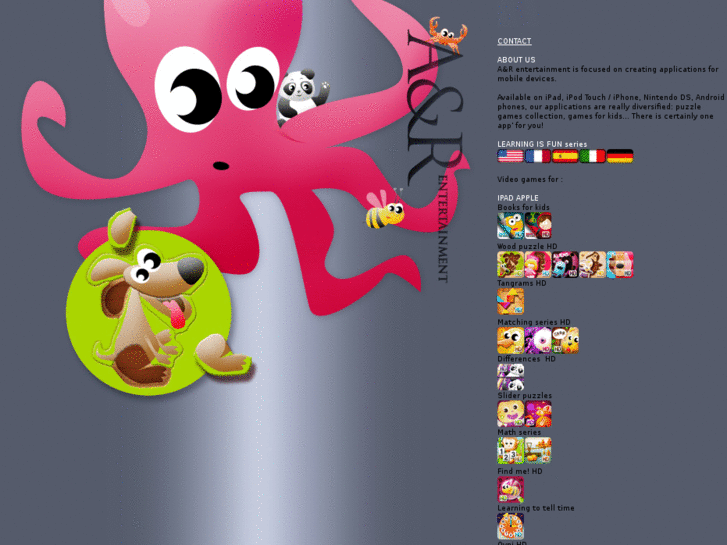
Task: Open the orange clock Learning to tell time icon
Action: [x=510, y=526]
